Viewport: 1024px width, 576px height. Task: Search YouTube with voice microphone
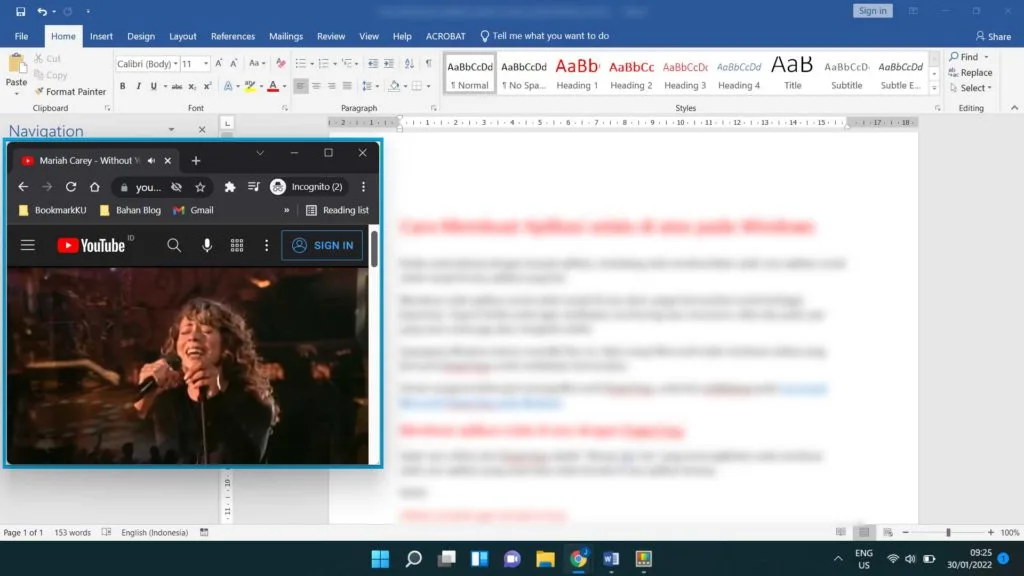[206, 246]
